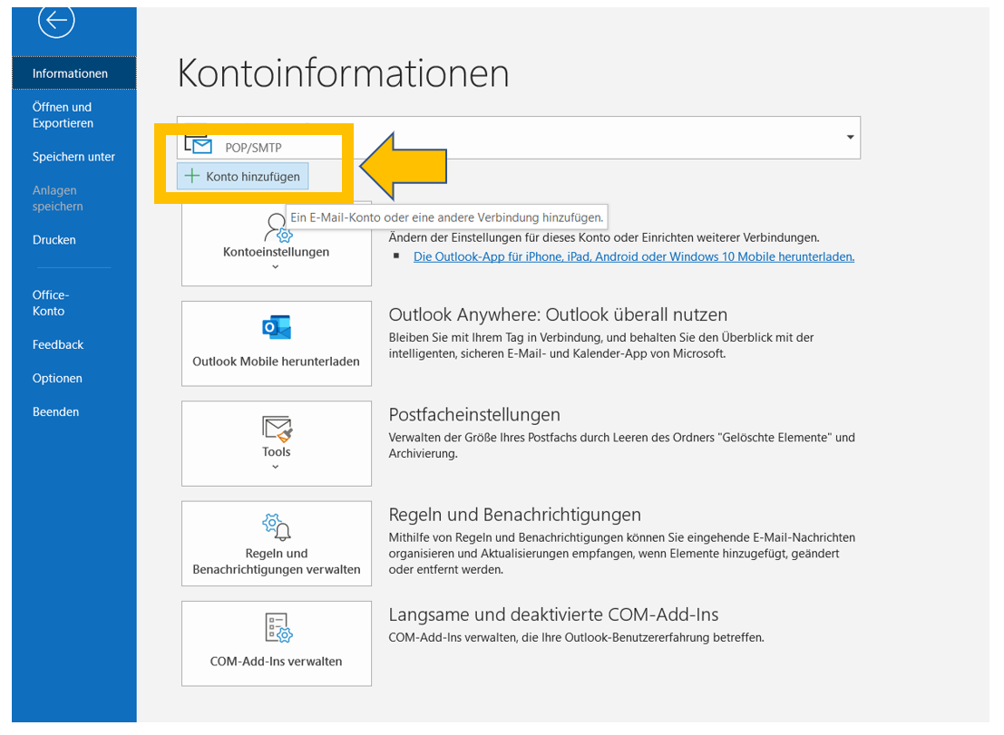Click the Outlook Anywhere heading text
Image resolution: width=1004 pixels, height=735 pixels.
pos(558,315)
